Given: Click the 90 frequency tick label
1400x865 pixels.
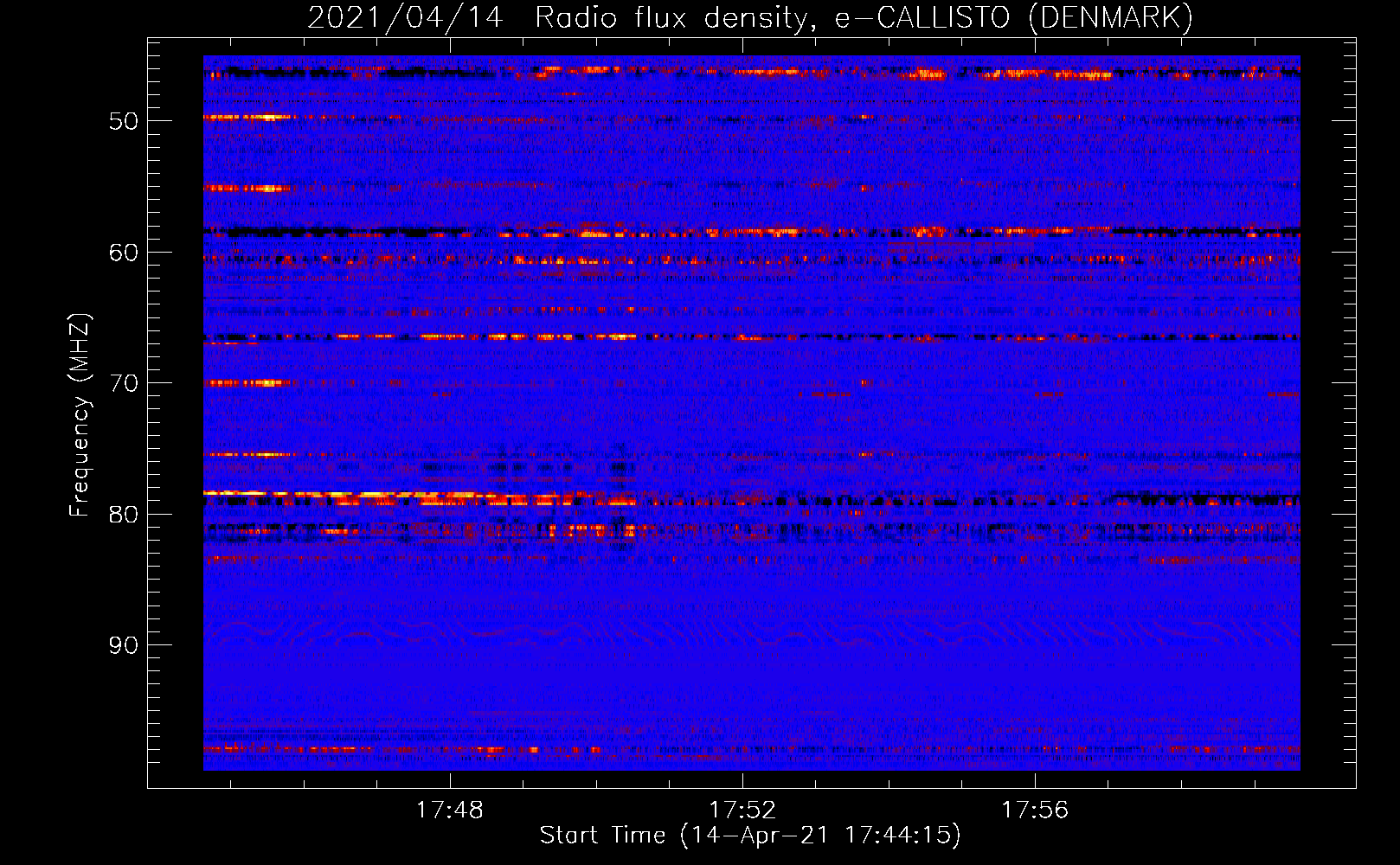Looking at the screenshot, I should (x=124, y=646).
